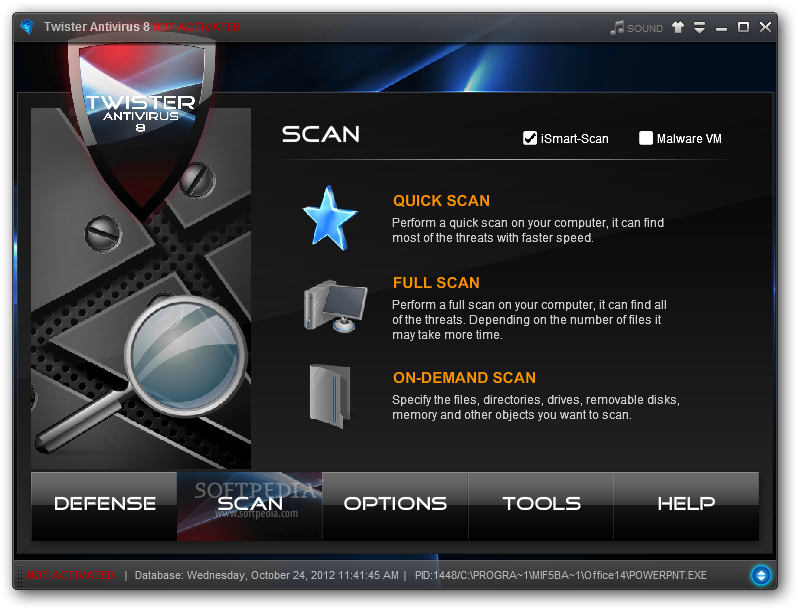This screenshot has height=610, width=798.
Task: Click the PID process path in status bar
Action: pos(560,575)
